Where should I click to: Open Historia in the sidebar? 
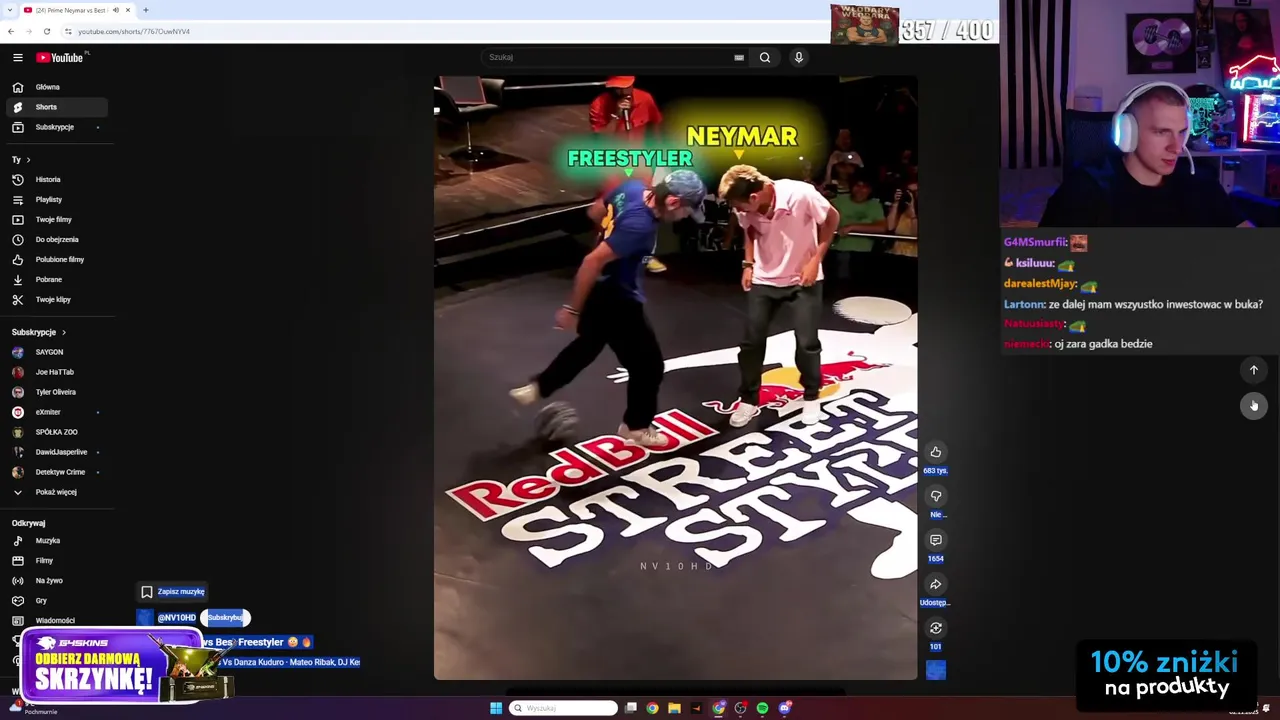point(57,180)
